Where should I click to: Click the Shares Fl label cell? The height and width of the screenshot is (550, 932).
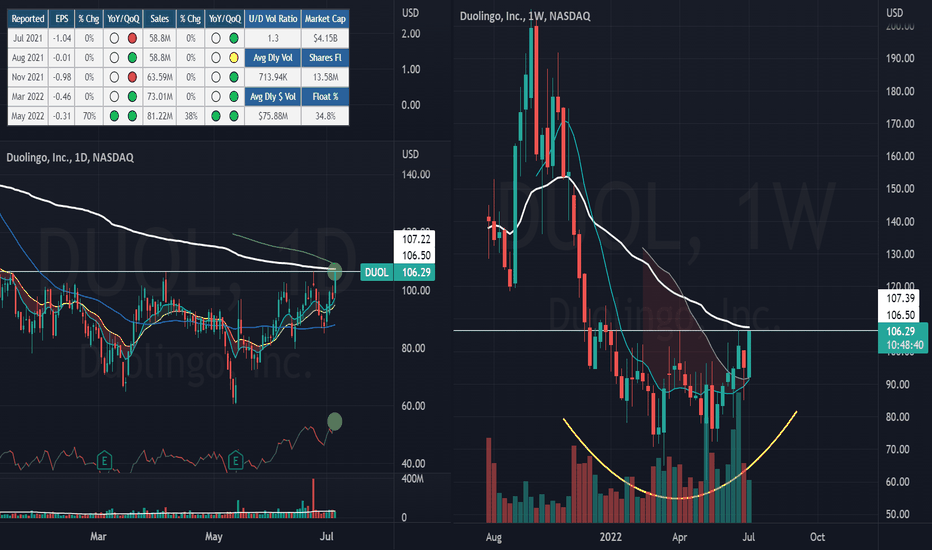(325, 58)
